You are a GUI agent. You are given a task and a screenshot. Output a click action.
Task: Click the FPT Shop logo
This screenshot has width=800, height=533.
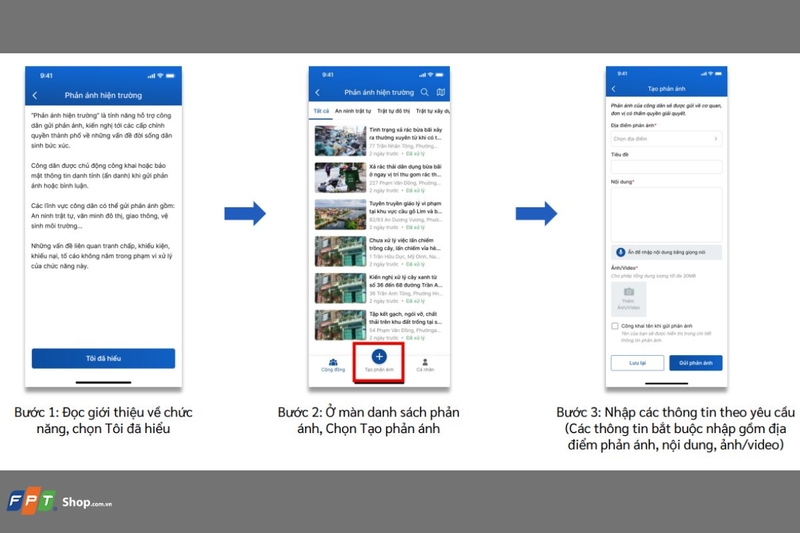pos(59,501)
